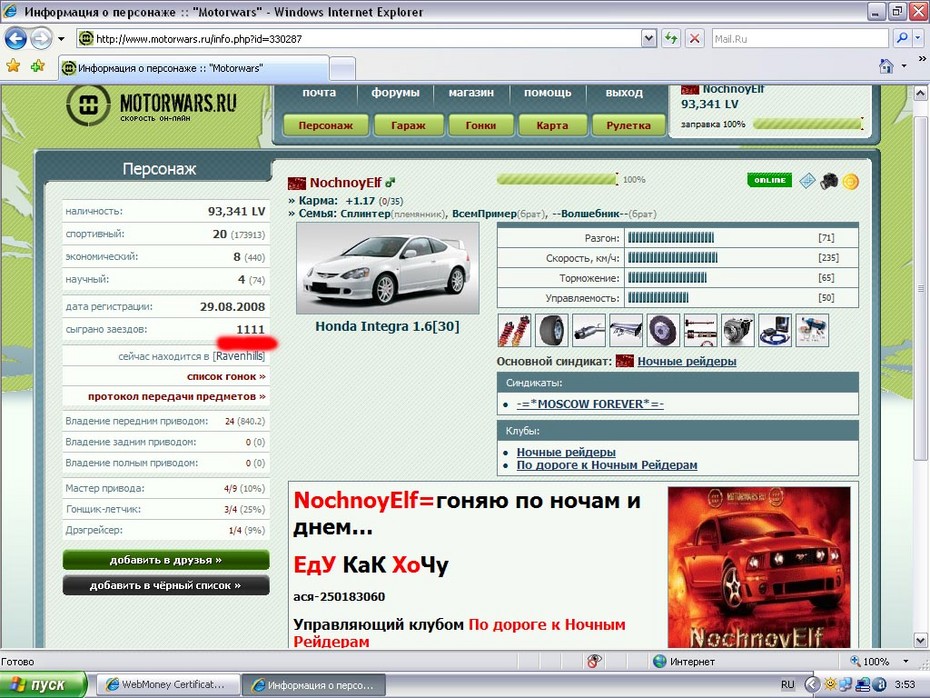
Task: Click the address bar URL field
Action: 359,39
